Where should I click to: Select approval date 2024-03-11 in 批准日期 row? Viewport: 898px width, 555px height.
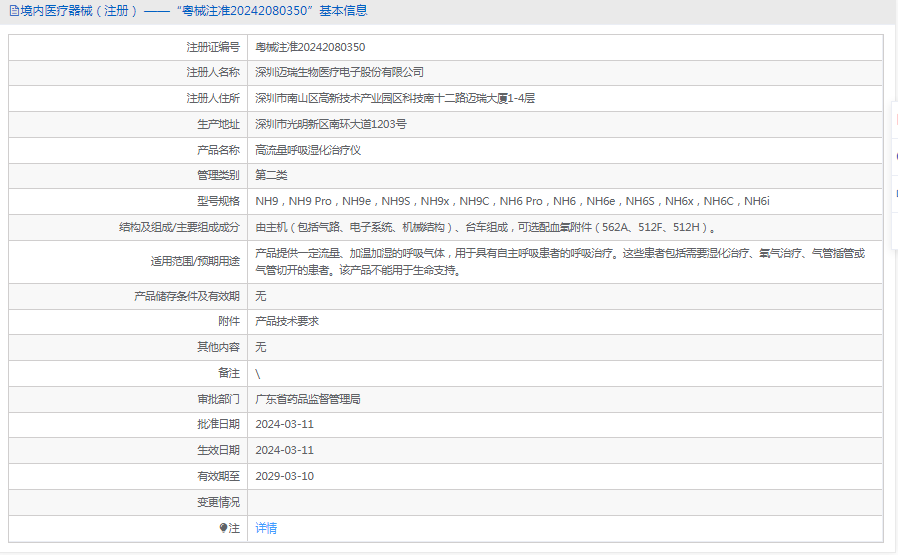pos(284,424)
